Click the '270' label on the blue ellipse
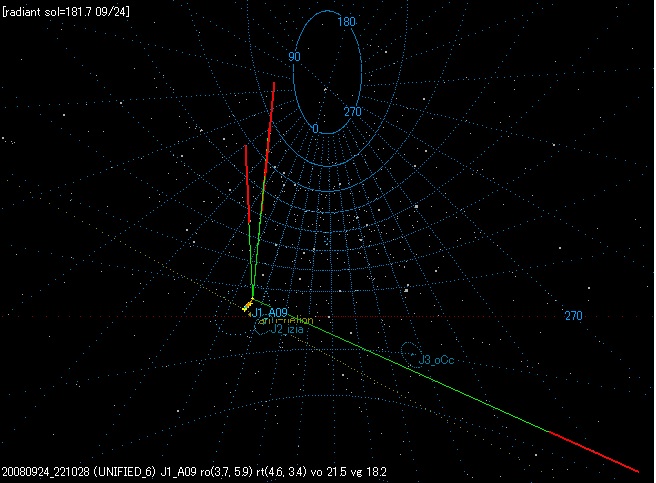The height and width of the screenshot is (483, 656). [x=352, y=112]
